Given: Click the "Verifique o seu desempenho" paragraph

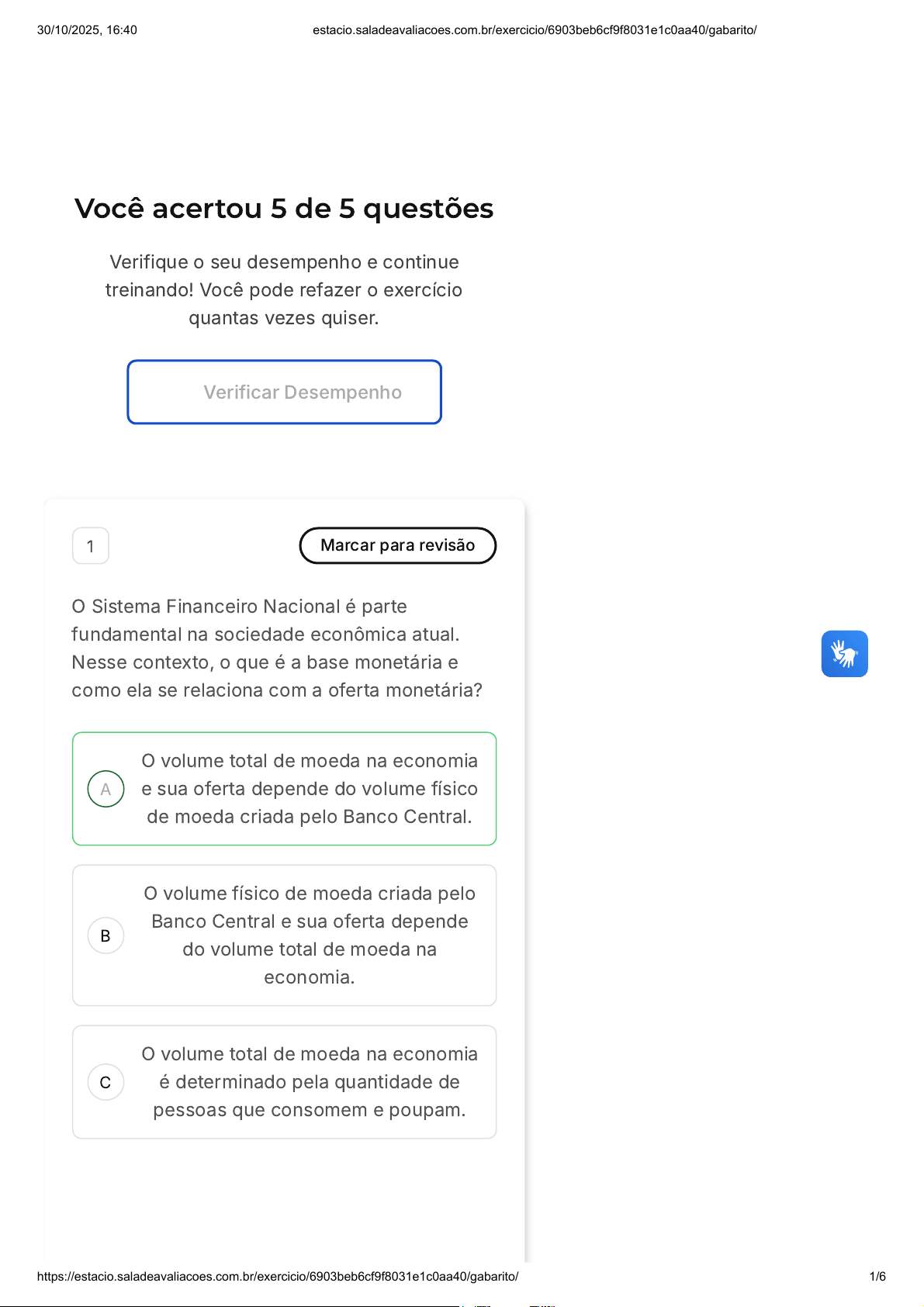Looking at the screenshot, I should point(284,290).
